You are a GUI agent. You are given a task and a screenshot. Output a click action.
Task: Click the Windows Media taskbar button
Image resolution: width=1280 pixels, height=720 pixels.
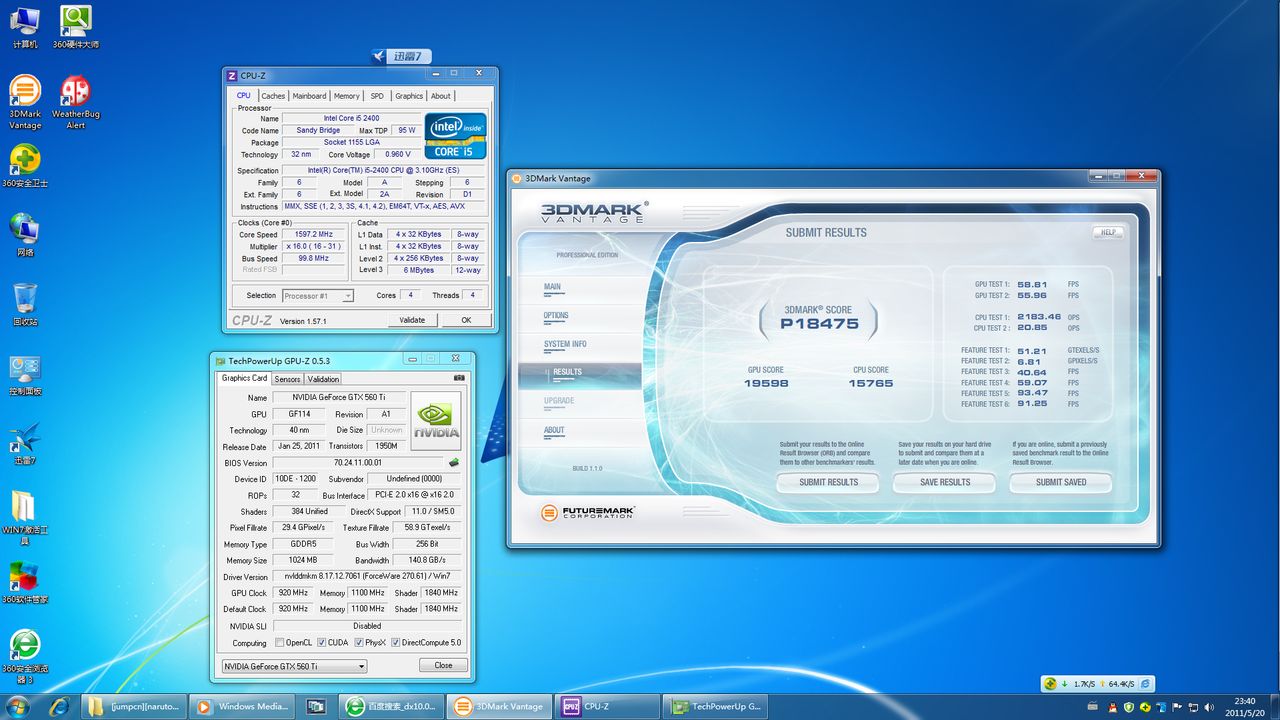(243, 707)
